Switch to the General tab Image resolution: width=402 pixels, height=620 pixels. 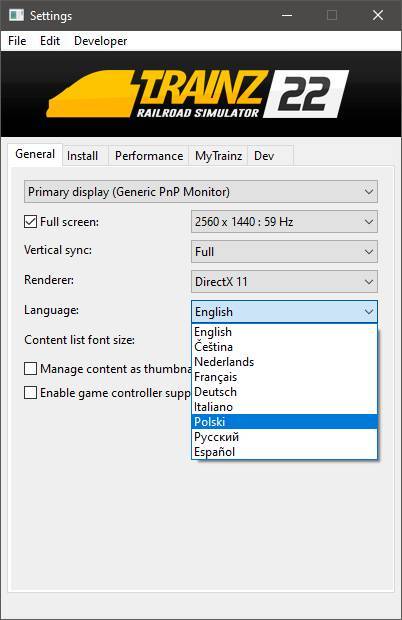coord(35,154)
